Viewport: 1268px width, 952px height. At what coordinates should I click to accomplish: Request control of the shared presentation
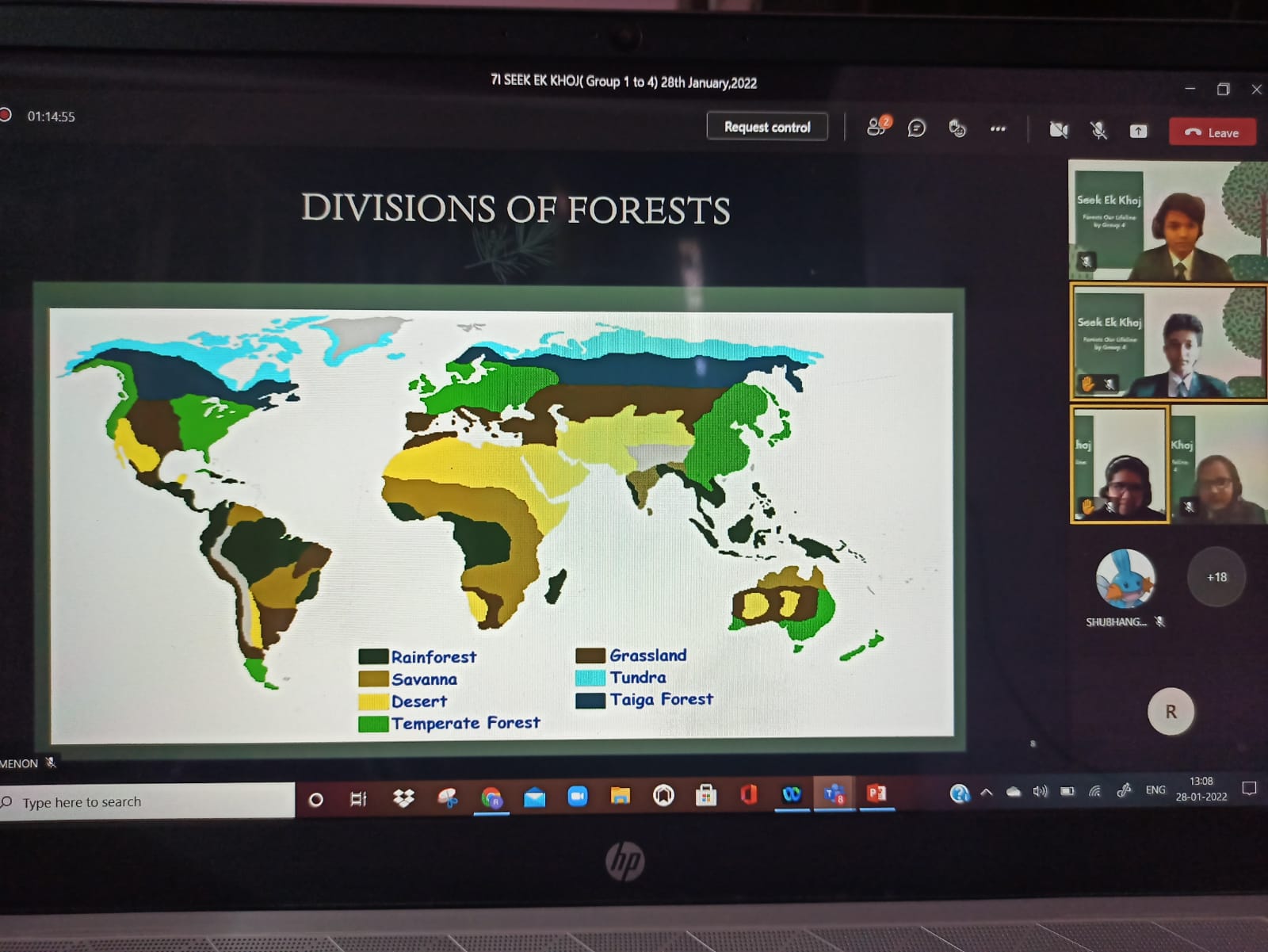click(x=767, y=127)
